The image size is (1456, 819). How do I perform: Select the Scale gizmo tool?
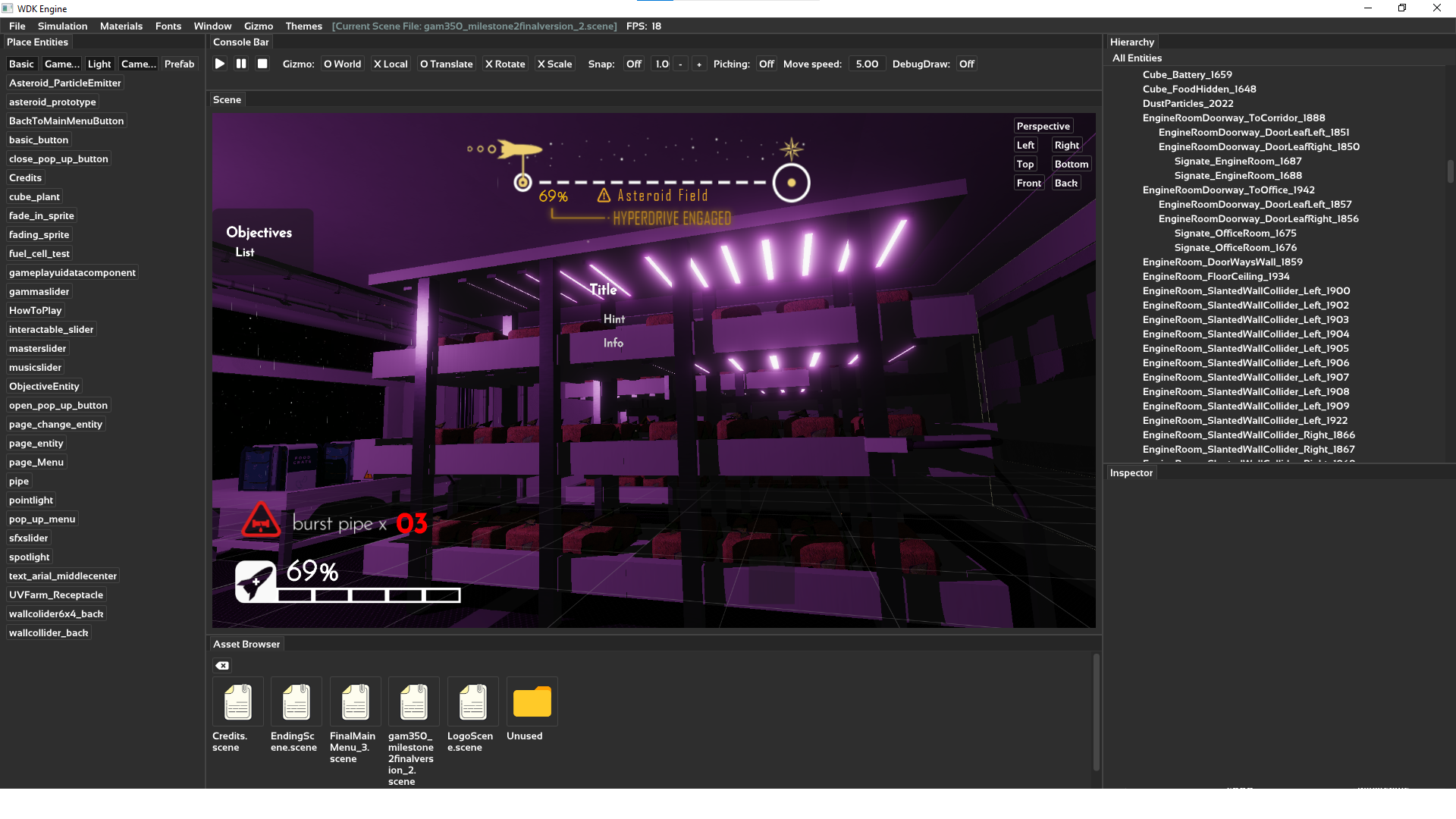553,63
